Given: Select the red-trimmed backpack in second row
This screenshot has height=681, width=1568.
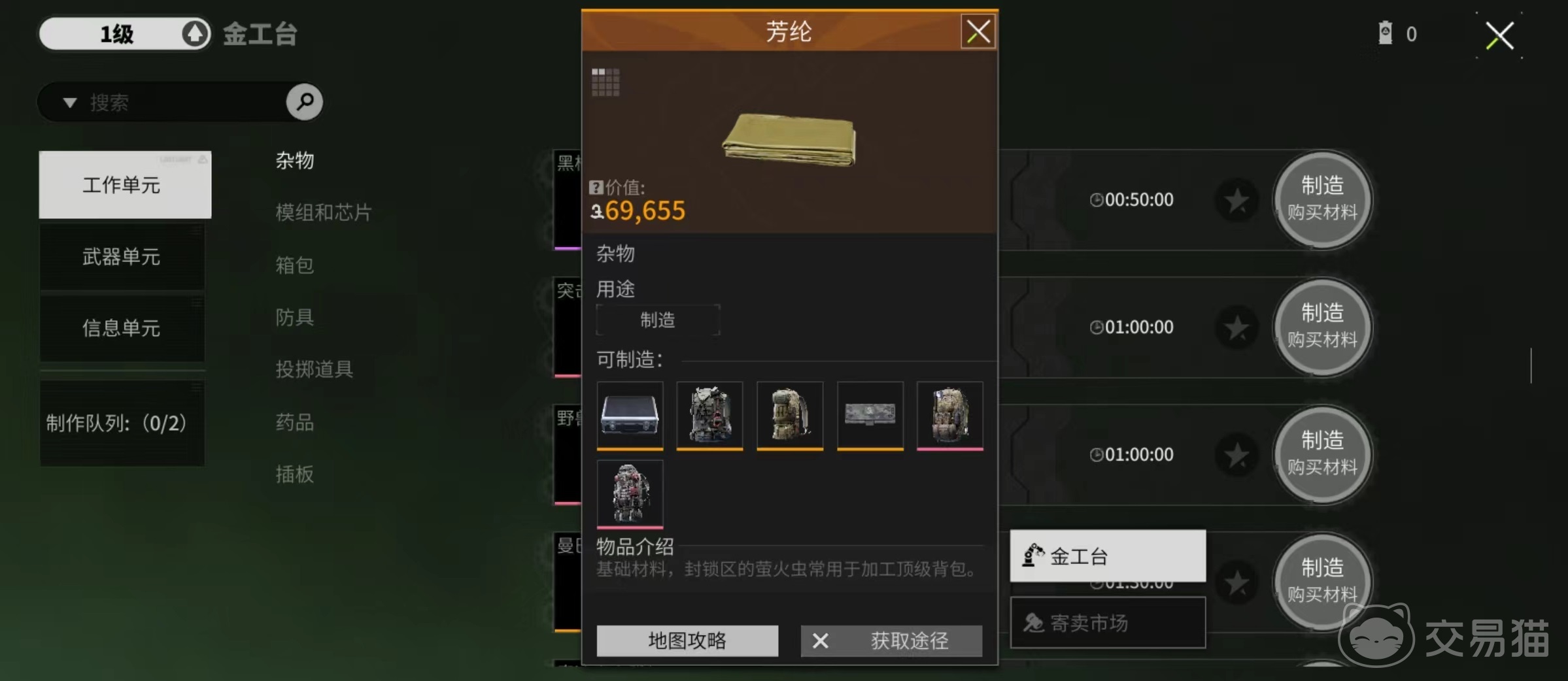Looking at the screenshot, I should (630, 494).
